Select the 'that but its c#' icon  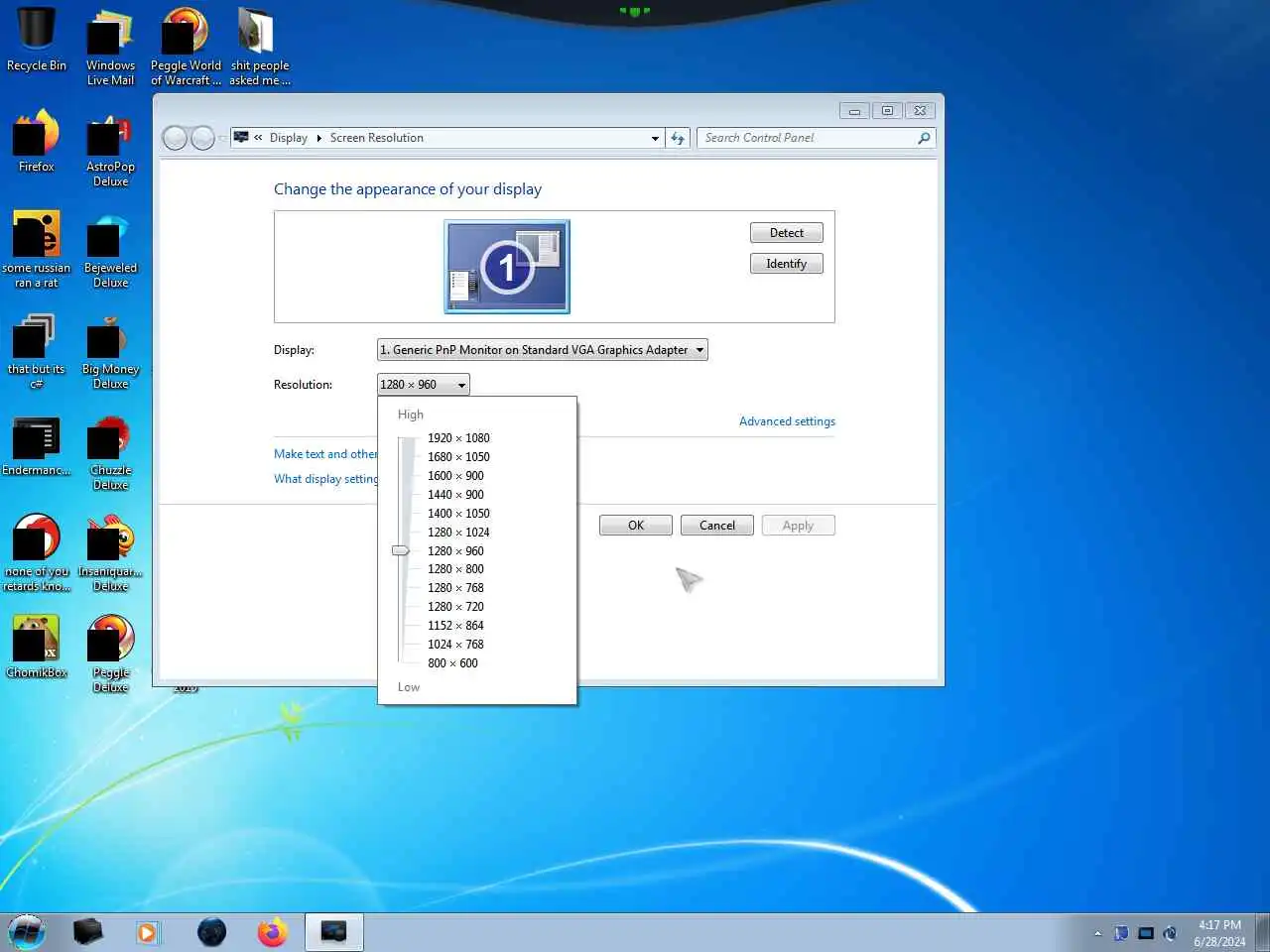(x=36, y=351)
